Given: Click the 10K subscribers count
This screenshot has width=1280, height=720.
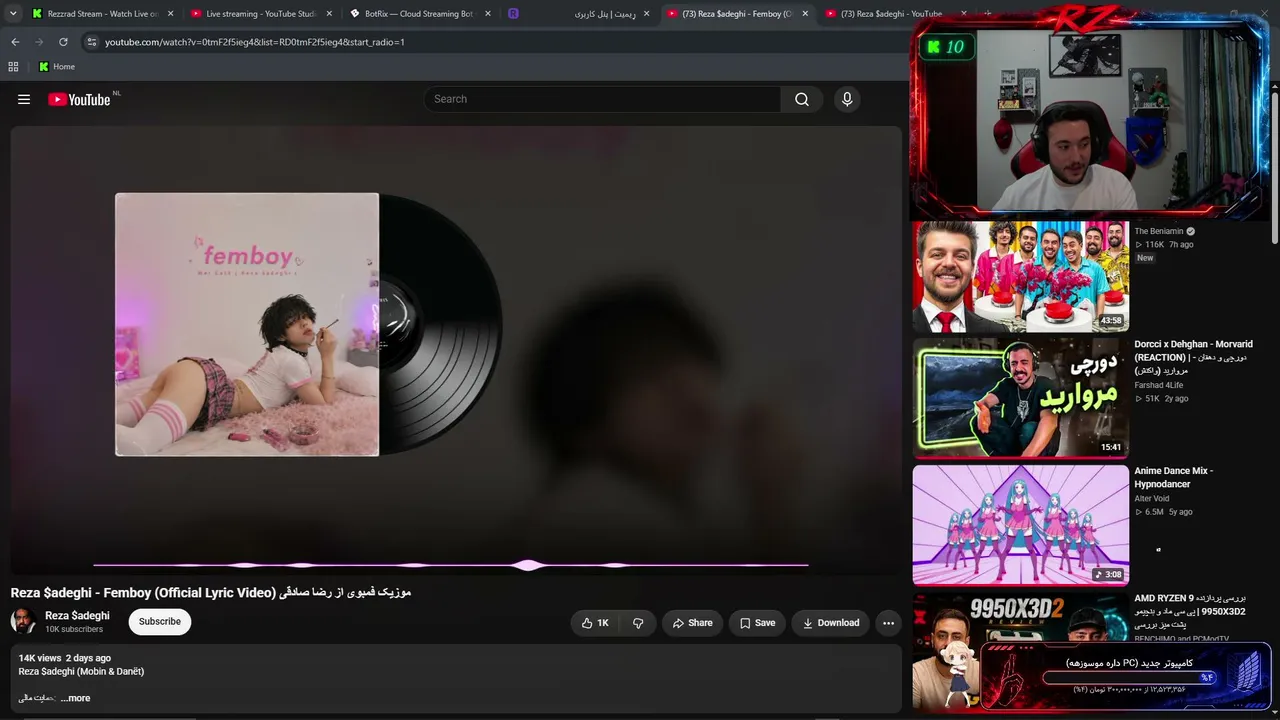Looking at the screenshot, I should click(x=74, y=629).
